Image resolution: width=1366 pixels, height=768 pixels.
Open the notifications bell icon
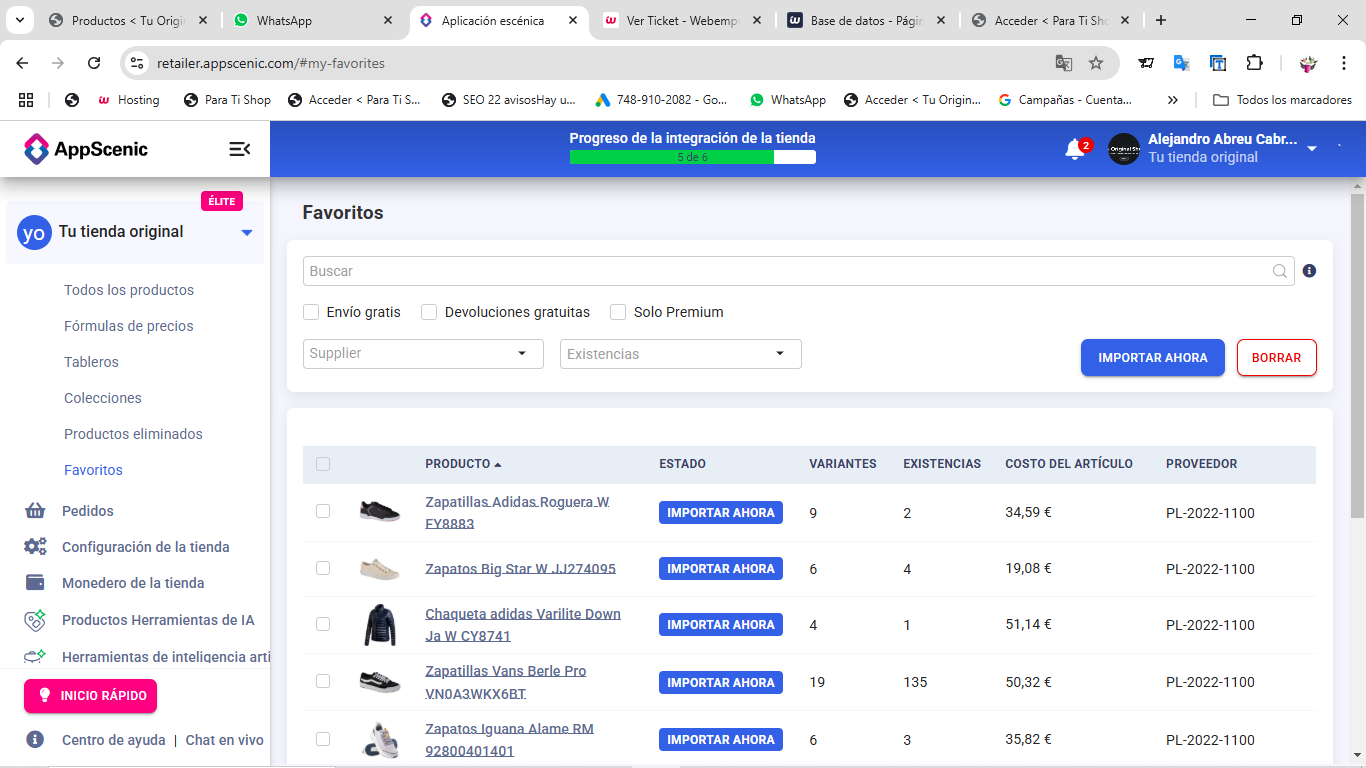tap(1075, 149)
